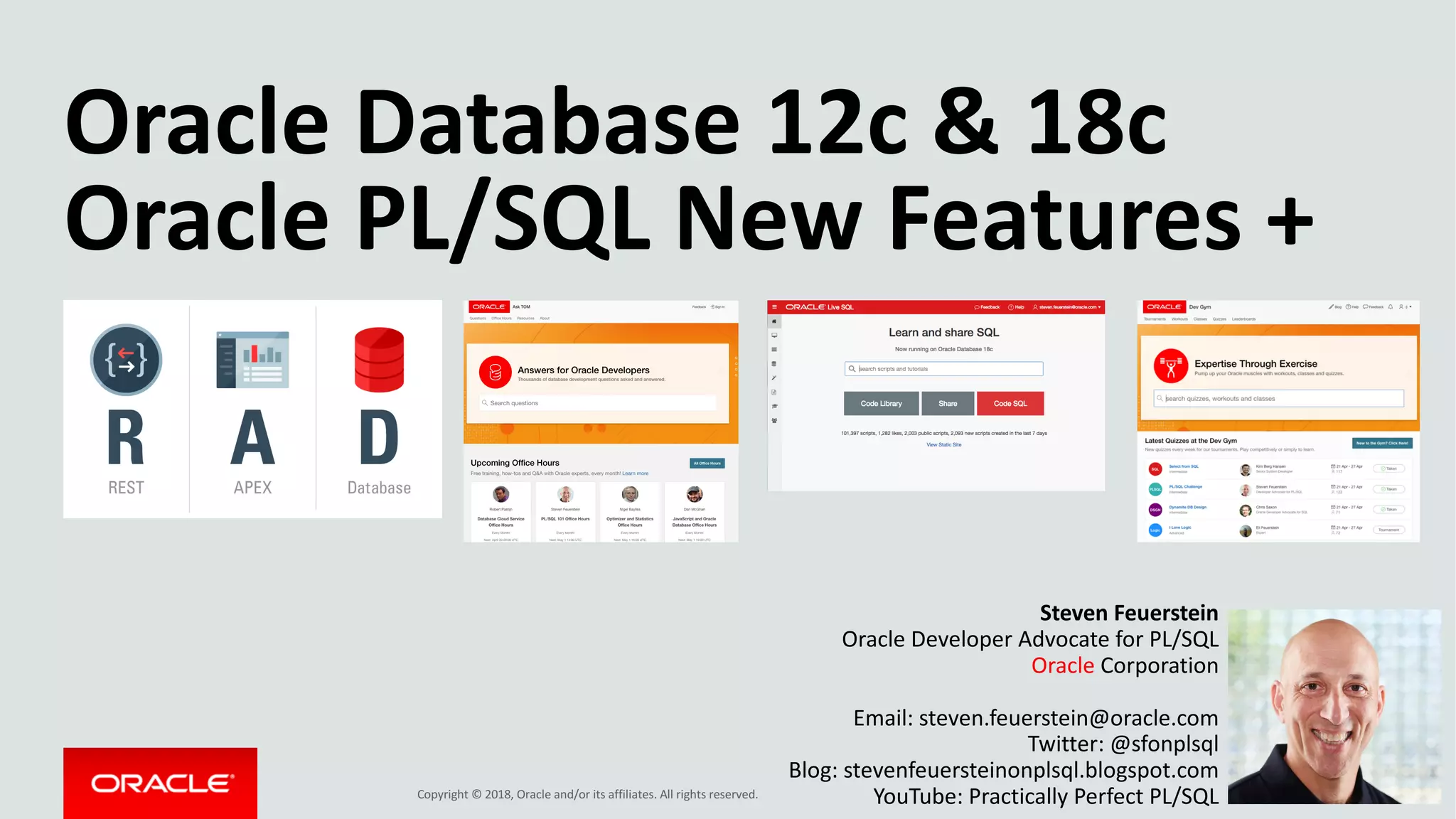Expand the Dev Gym profile menu
Image resolution: width=1456 pixels, height=819 pixels.
(1405, 307)
